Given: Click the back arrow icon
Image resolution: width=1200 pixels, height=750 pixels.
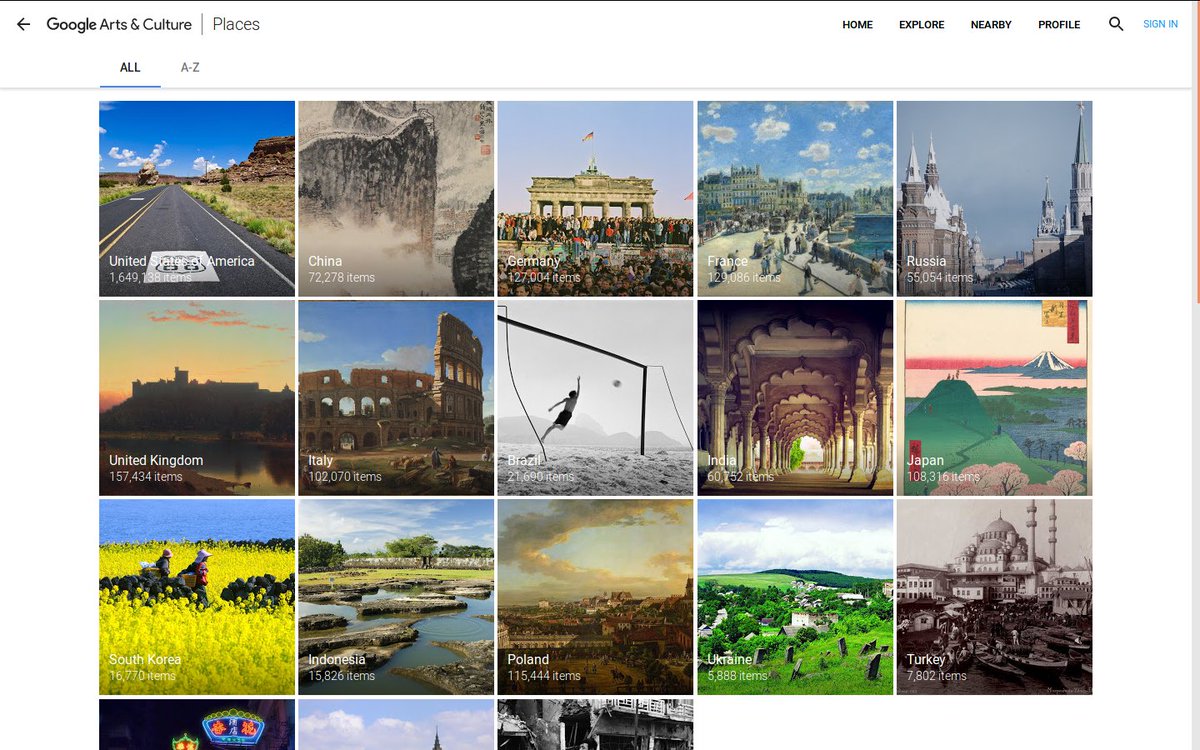Looking at the screenshot, I should (23, 24).
